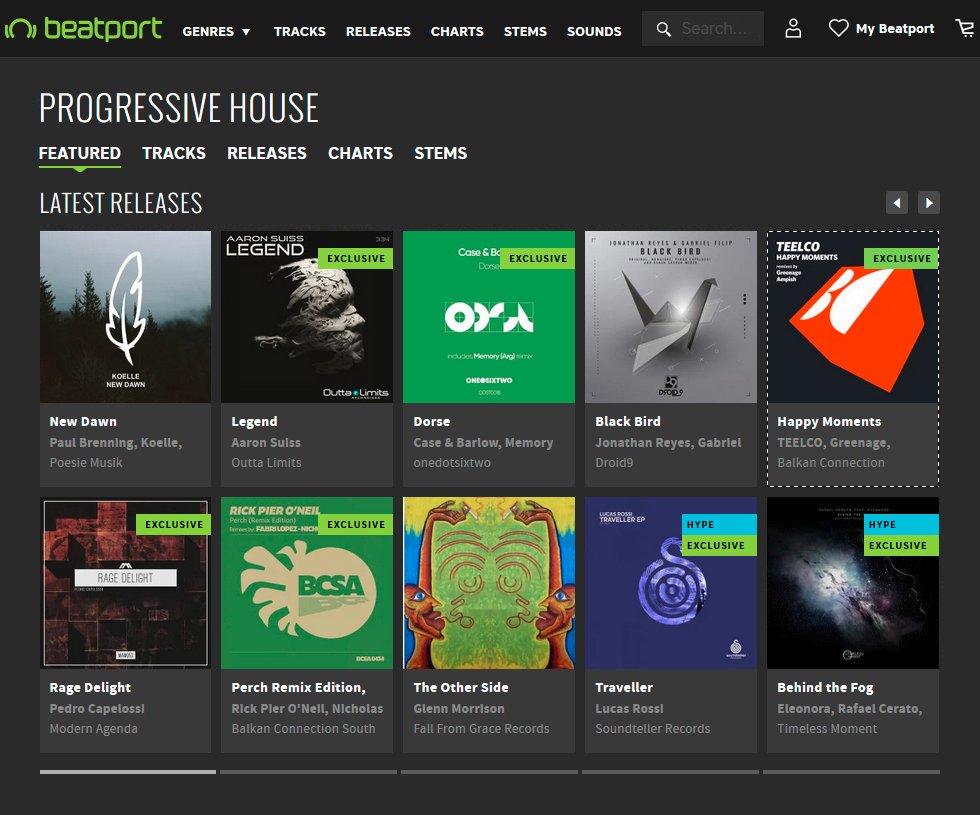Open artists Jonathan Reyes, Gabriel

pyautogui.click(x=668, y=442)
